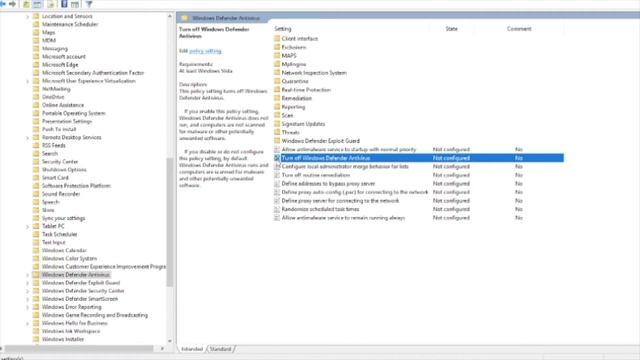Image resolution: width=640 pixels, height=360 pixels.
Task: Click policy icon for Define addresses to bypass proxy
Action: point(277,184)
